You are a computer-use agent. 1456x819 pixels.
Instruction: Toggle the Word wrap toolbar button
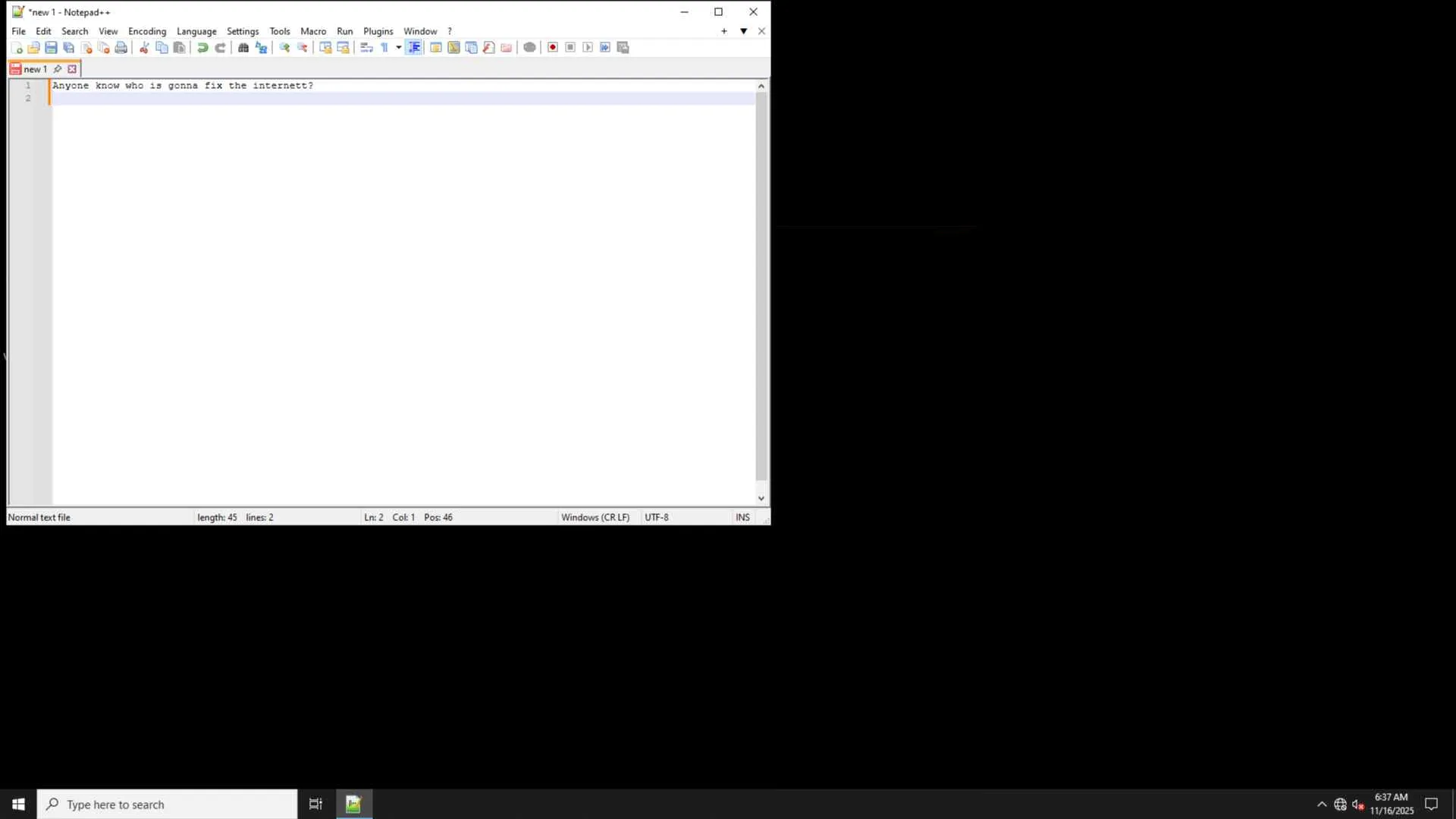click(366, 48)
